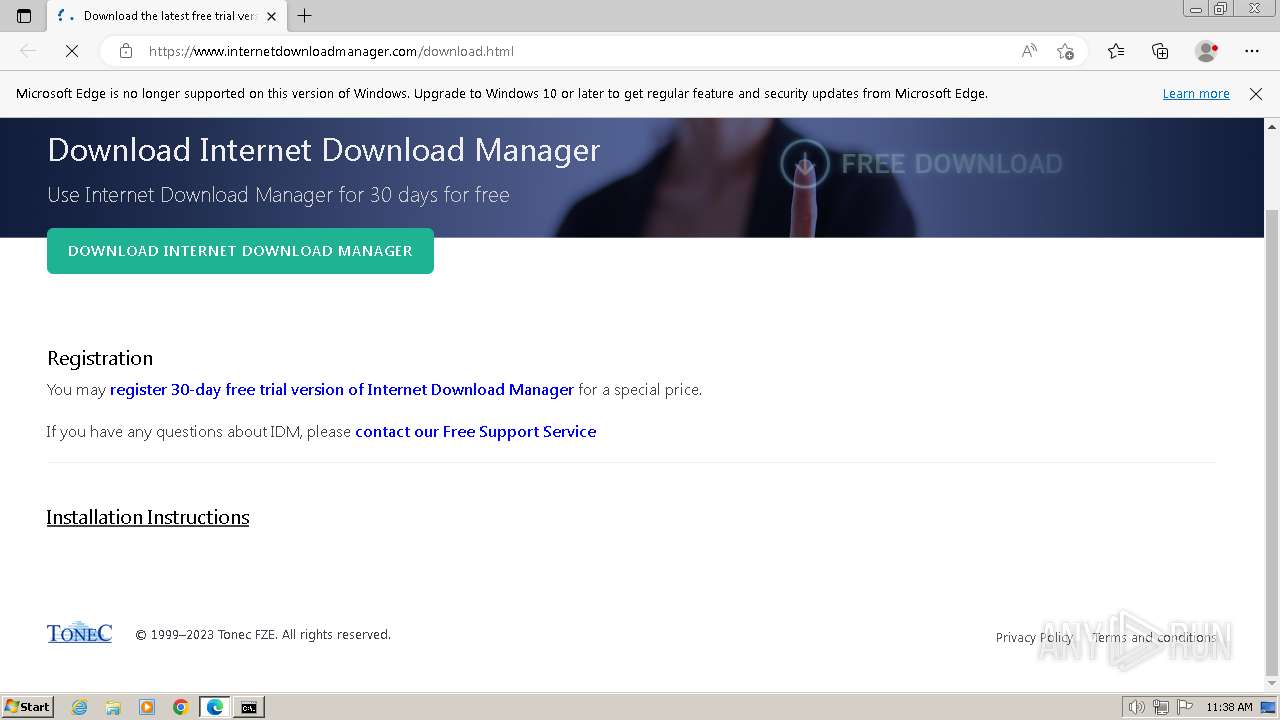
Task: View site information lock icon
Action: coord(126,51)
